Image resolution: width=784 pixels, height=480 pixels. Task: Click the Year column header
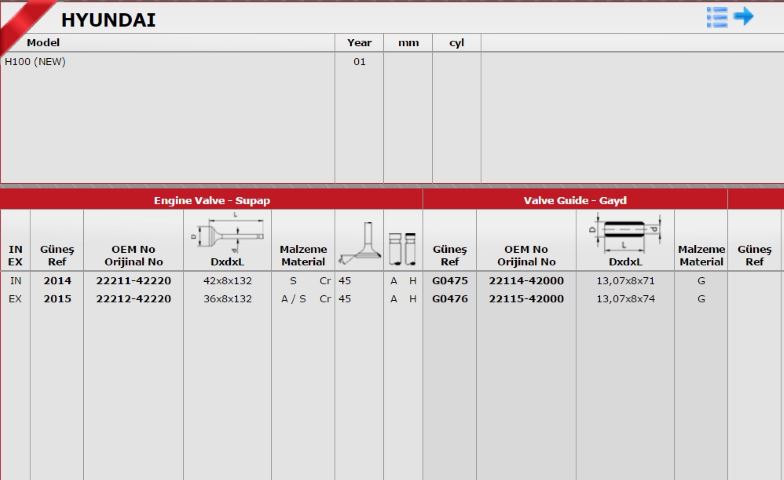pyautogui.click(x=359, y=42)
